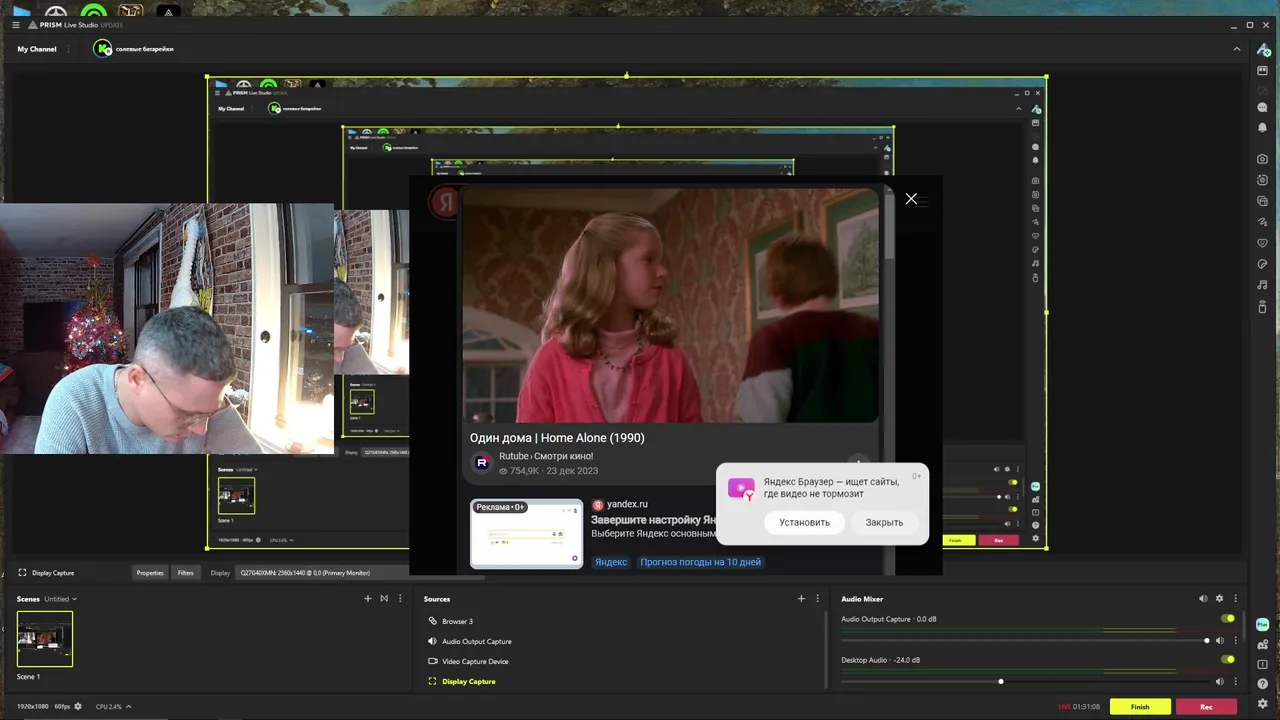The height and width of the screenshot is (720, 1280).
Task: Open output resolution settings gear next to 60fps
Action: point(78,706)
